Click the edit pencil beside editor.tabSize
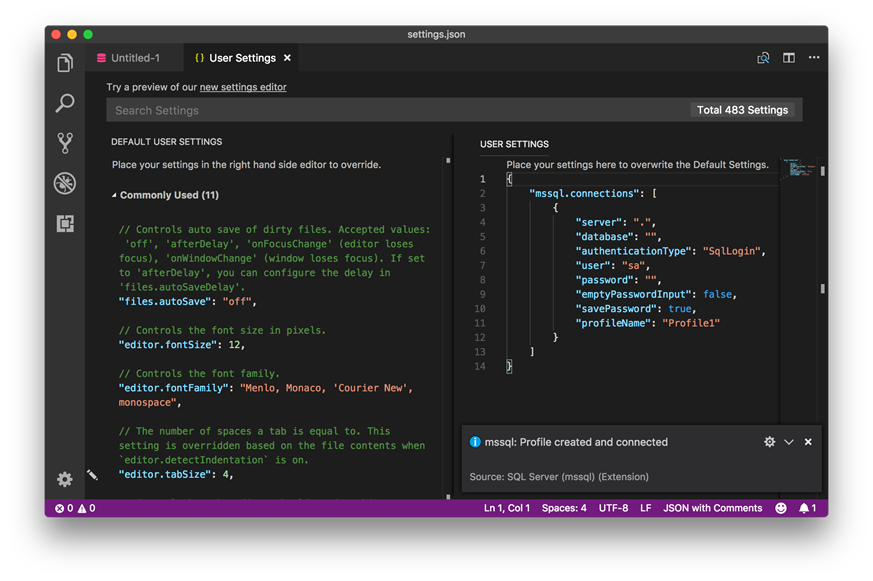873x581 pixels. pyautogui.click(x=92, y=475)
